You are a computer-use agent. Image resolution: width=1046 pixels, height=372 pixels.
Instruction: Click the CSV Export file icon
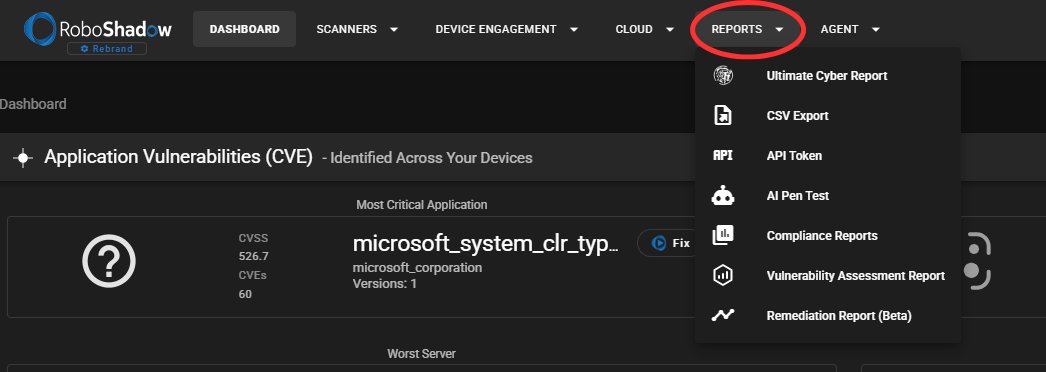click(x=723, y=115)
